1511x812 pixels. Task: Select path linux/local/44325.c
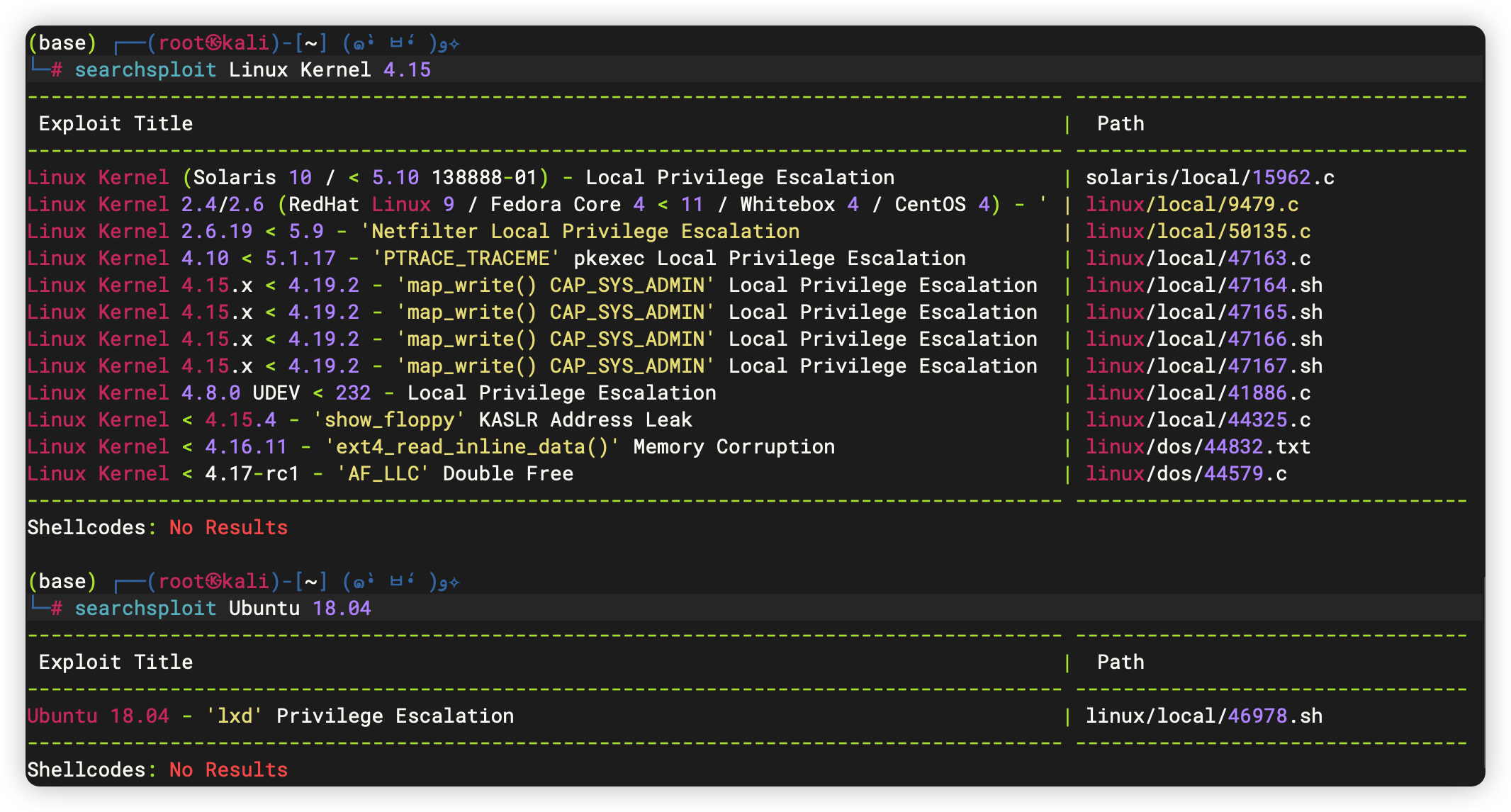[1198, 419]
